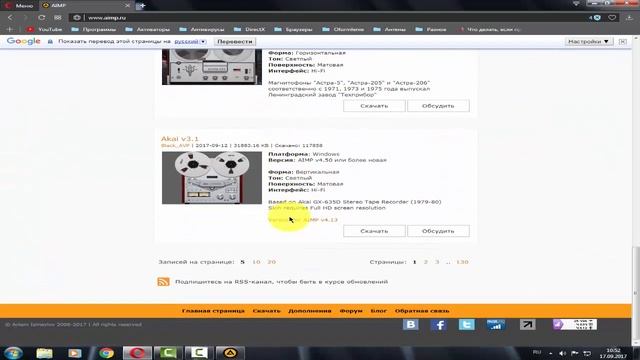Open the Opera menu button
This screenshot has width=640, height=360.
(19, 6)
